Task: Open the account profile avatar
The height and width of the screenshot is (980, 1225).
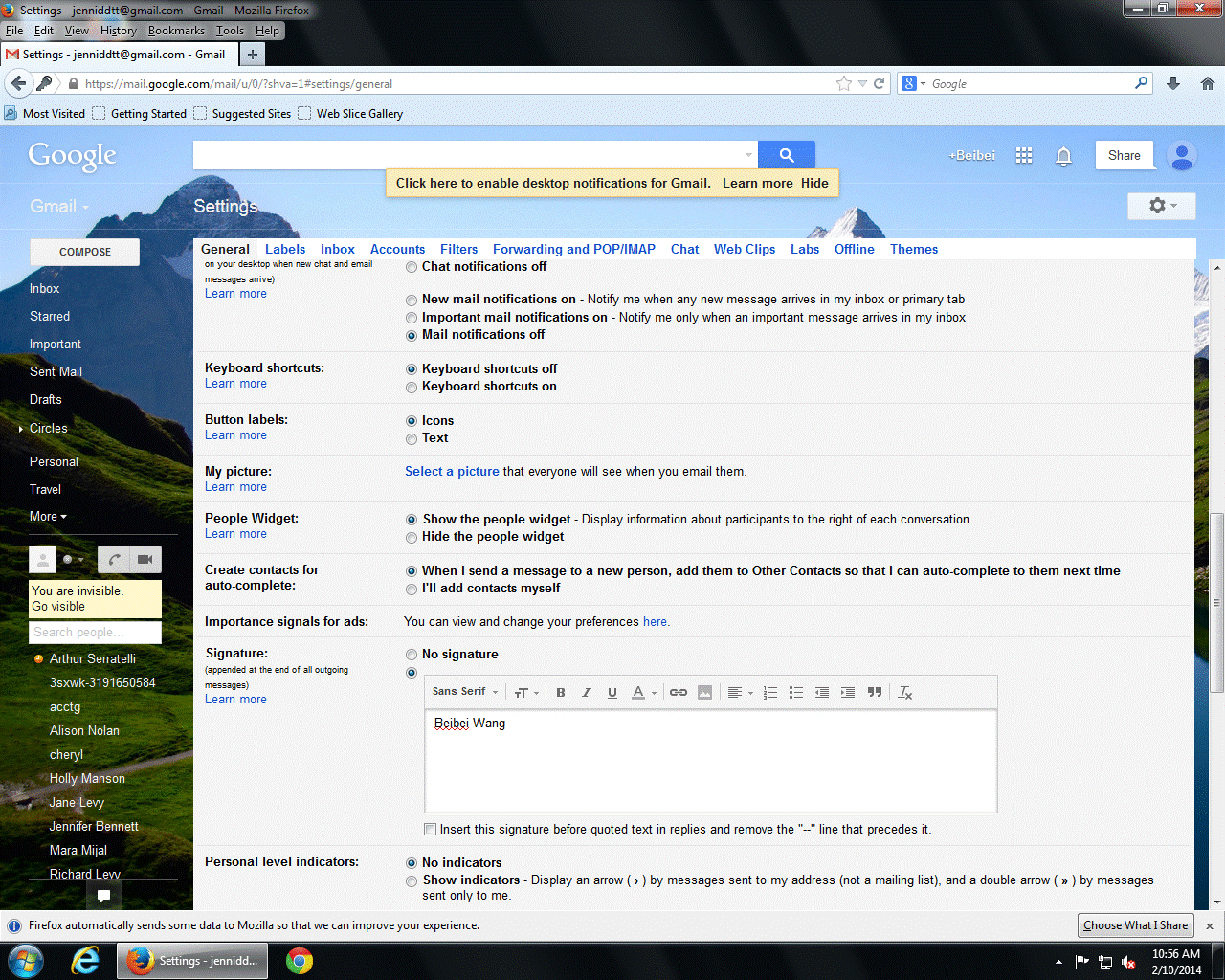Action: [x=1182, y=155]
